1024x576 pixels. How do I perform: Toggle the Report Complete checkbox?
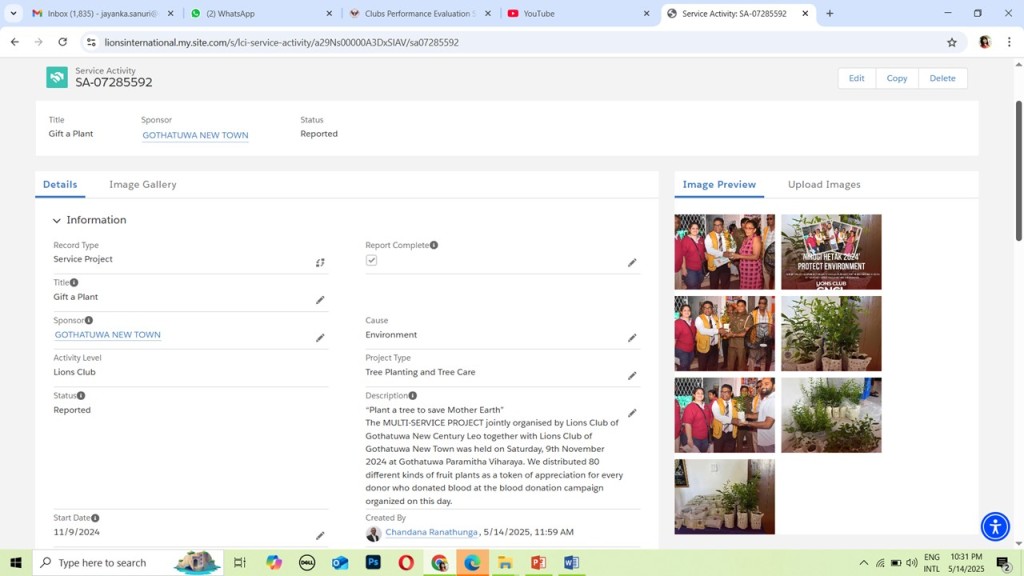[372, 260]
